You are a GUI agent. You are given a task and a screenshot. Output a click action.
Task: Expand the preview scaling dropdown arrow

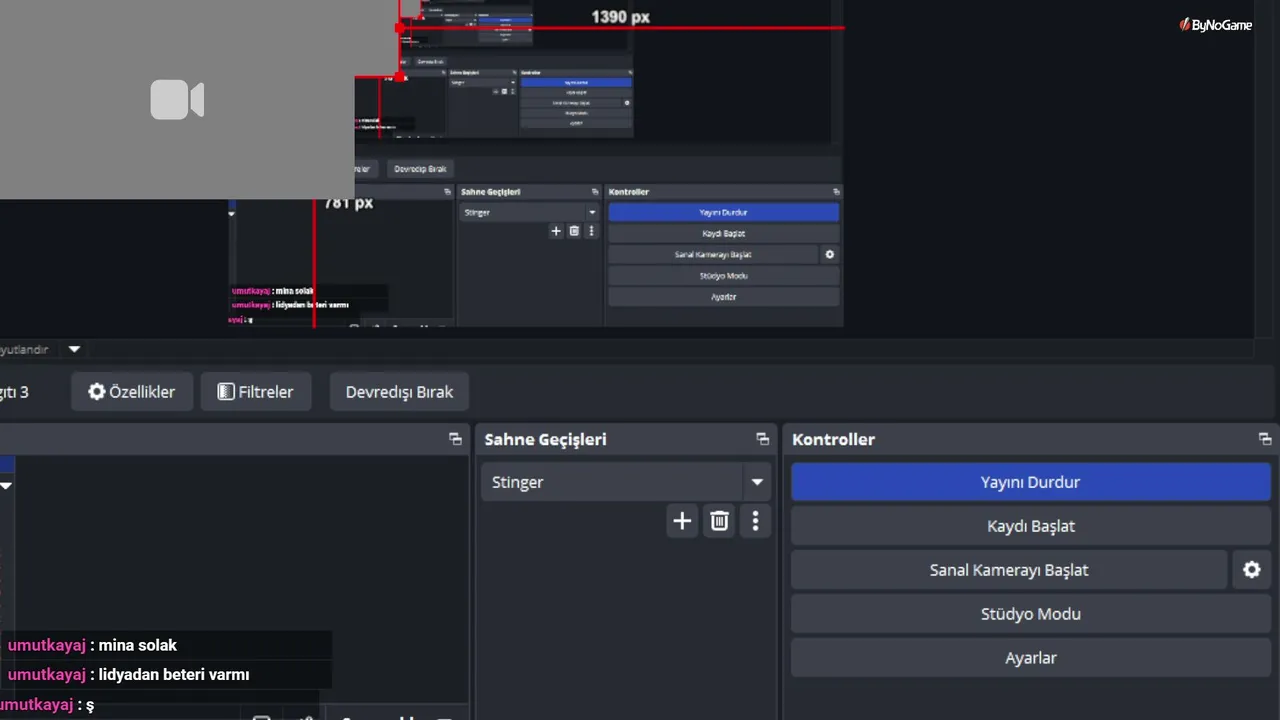pos(73,350)
